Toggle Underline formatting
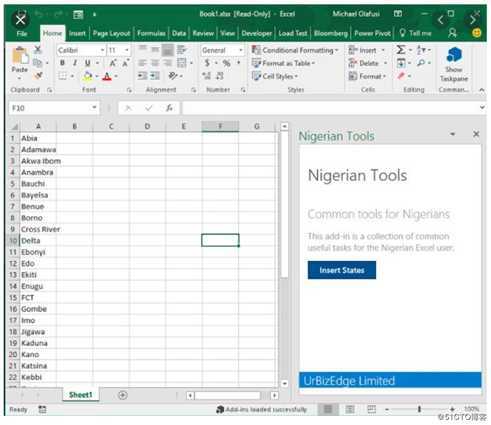This screenshot has width=491, height=425. pos(88,63)
